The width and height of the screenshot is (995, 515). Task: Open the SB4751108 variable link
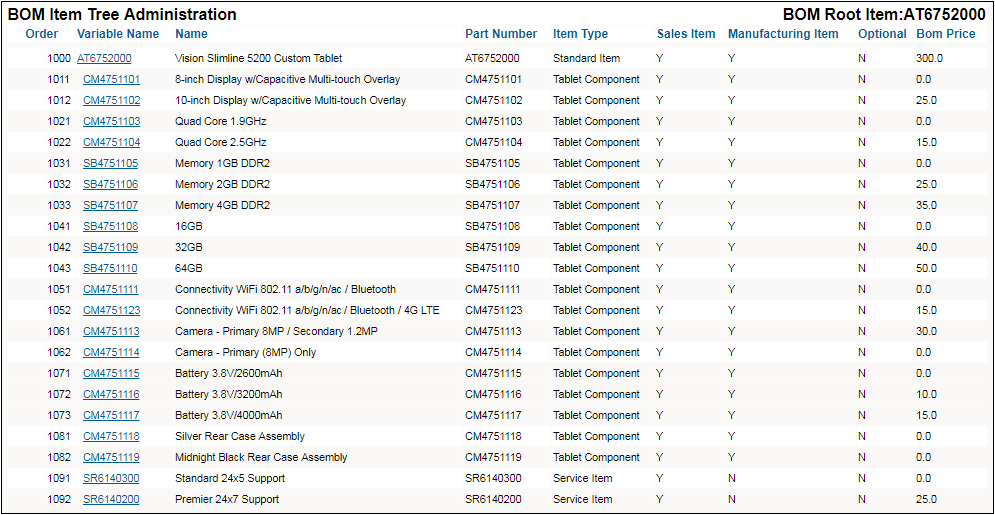pos(110,226)
